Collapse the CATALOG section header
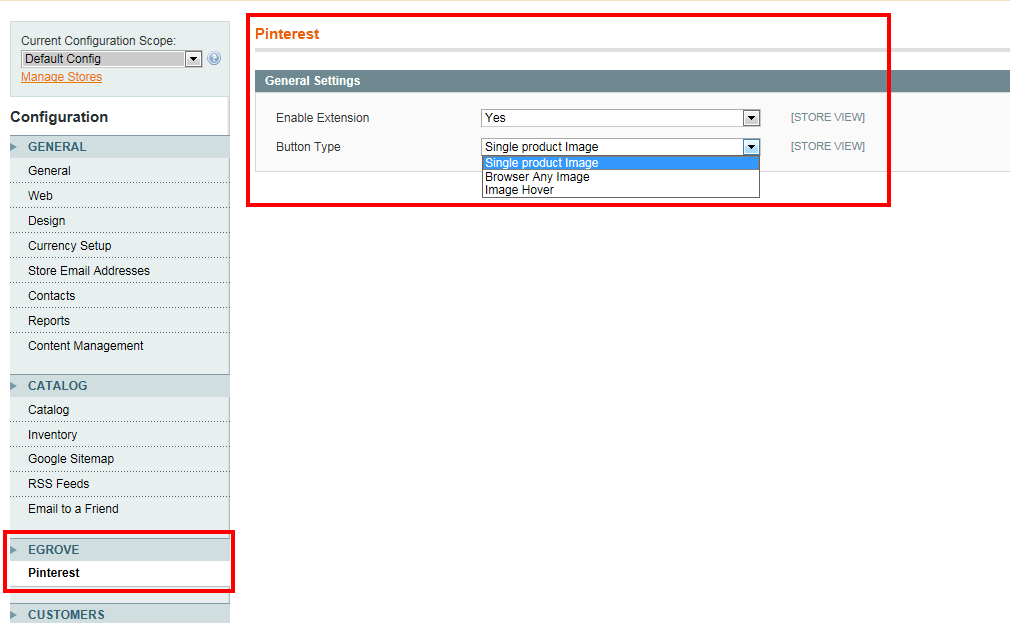Viewport: 1010px width, 623px height. click(x=120, y=386)
